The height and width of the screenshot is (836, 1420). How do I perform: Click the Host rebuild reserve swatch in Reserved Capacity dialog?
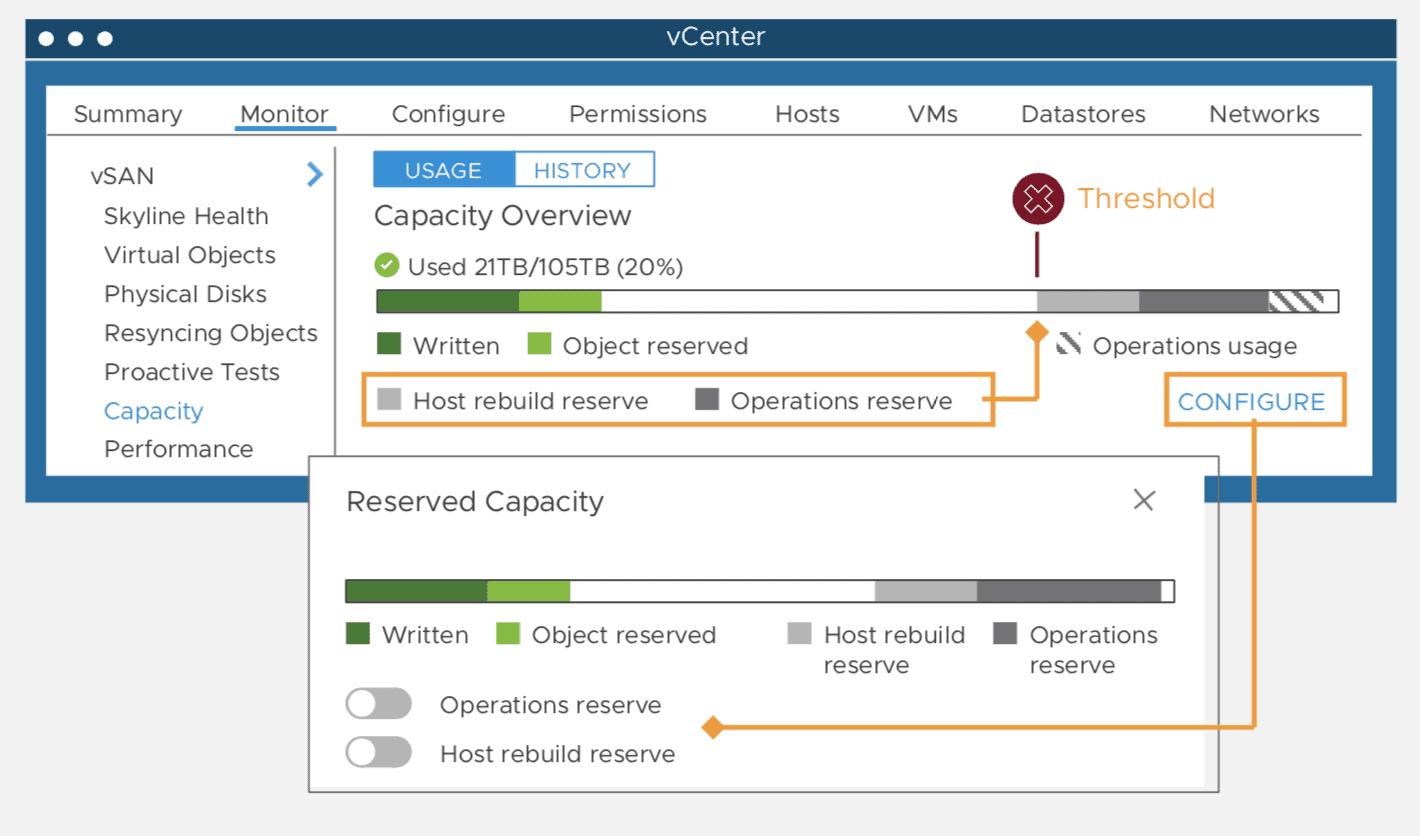(799, 633)
